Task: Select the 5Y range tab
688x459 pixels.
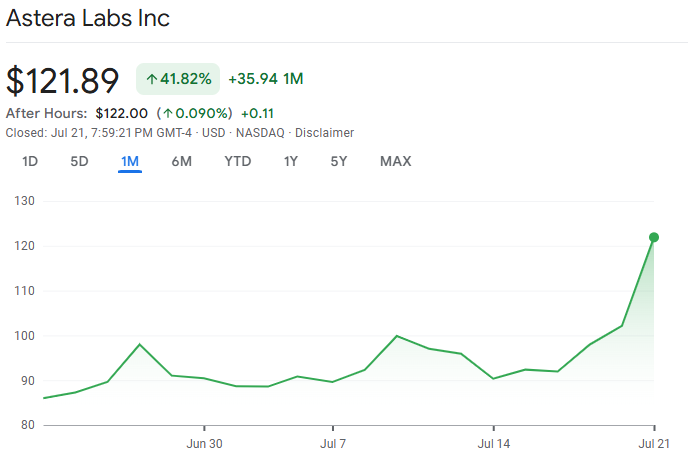Action: [x=339, y=161]
